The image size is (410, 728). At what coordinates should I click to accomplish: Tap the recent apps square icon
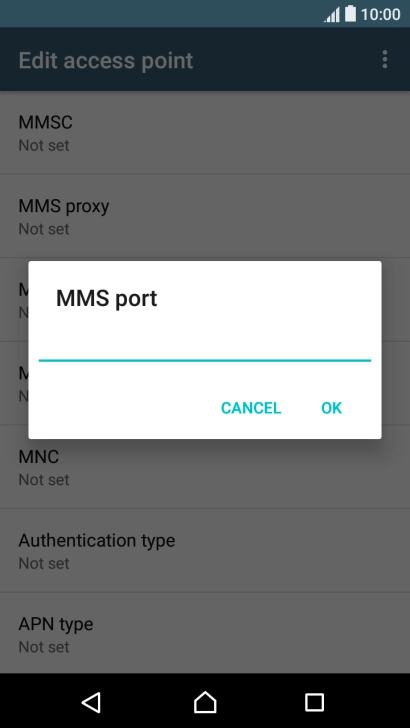pos(314,702)
